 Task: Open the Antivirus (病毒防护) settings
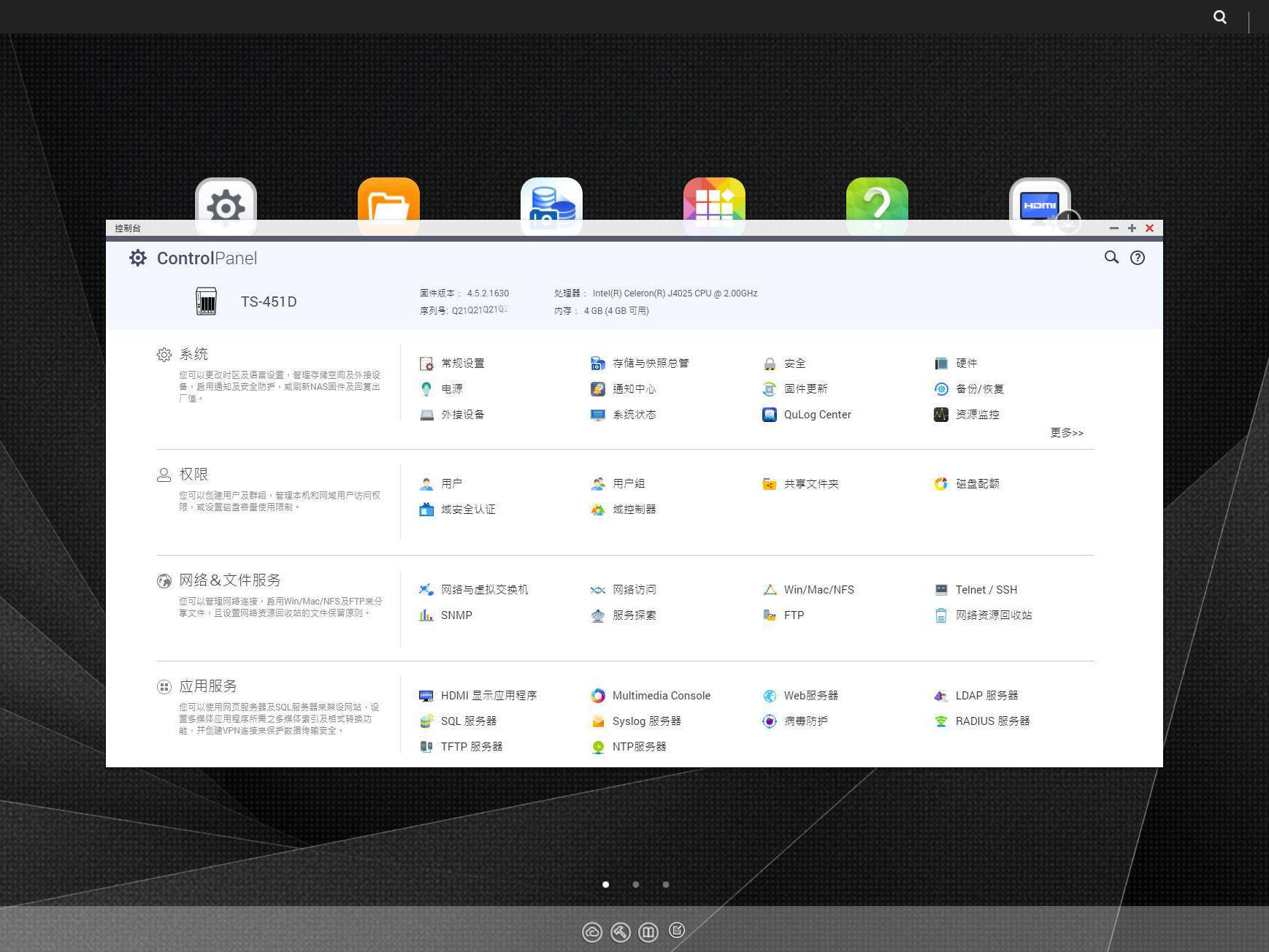[805, 721]
